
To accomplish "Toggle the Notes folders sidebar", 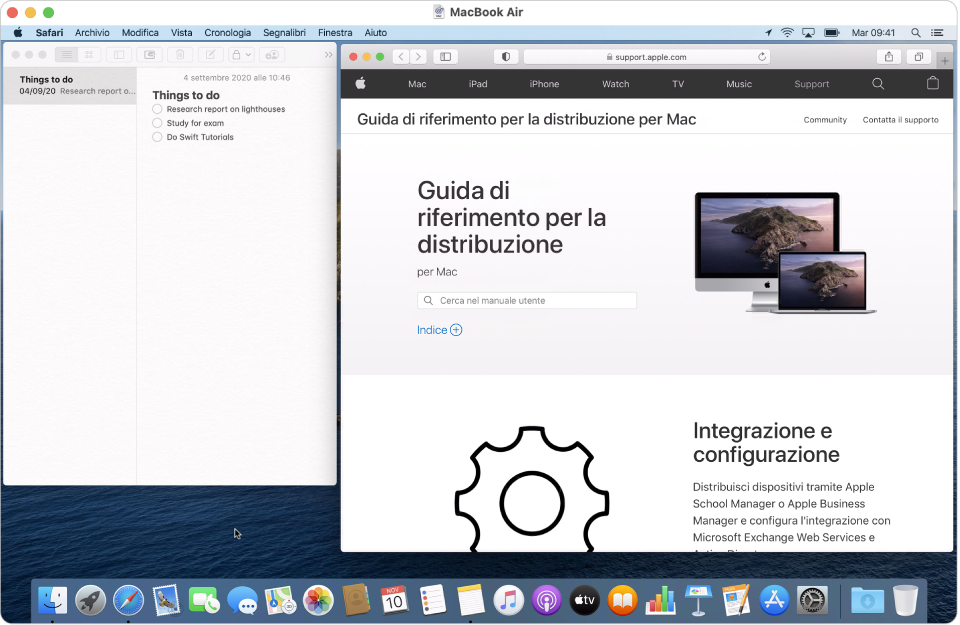I will coord(119,55).
